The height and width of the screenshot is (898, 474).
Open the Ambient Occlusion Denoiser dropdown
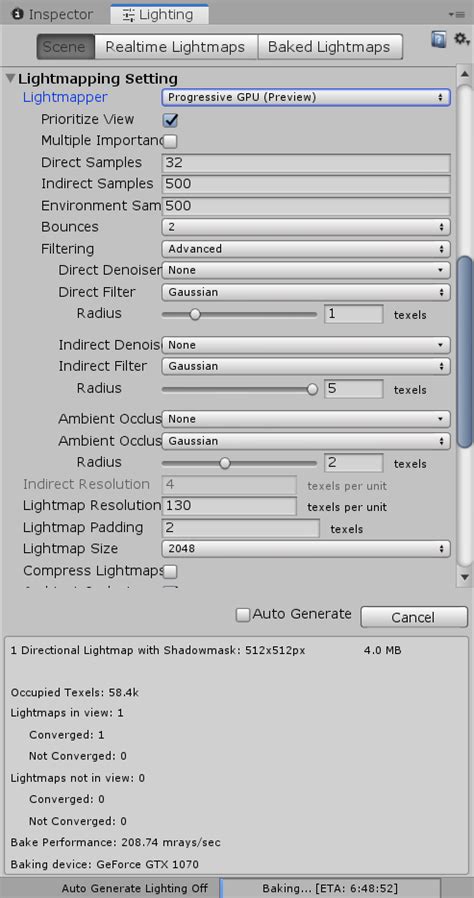point(306,419)
